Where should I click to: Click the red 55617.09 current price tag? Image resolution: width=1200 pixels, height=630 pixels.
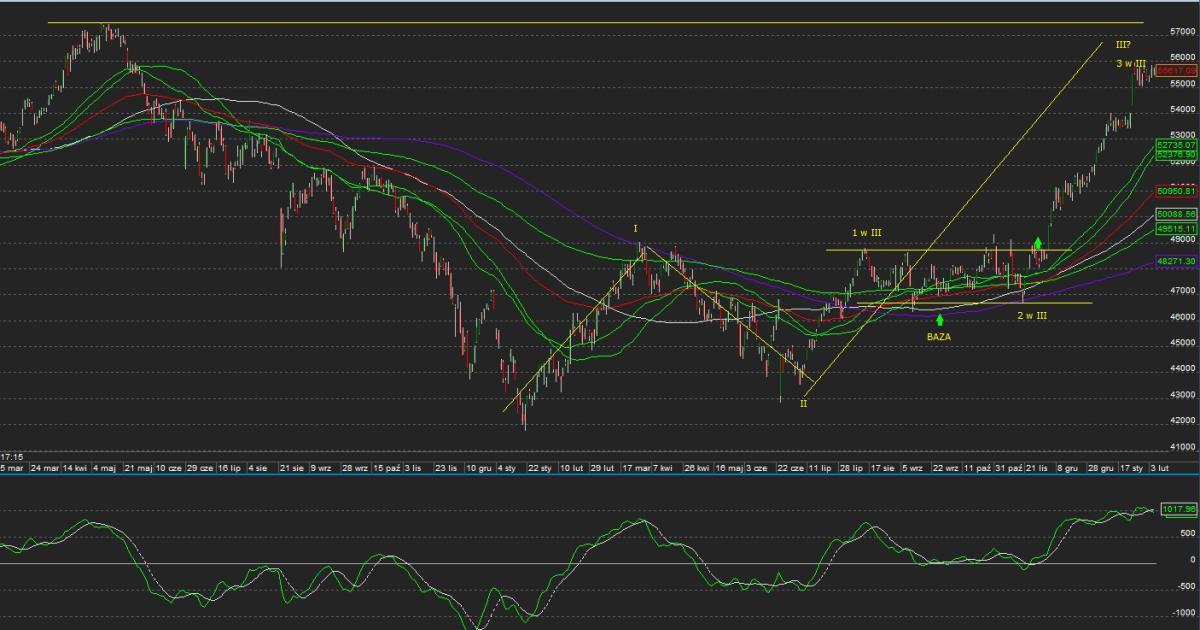pyautogui.click(x=1177, y=71)
